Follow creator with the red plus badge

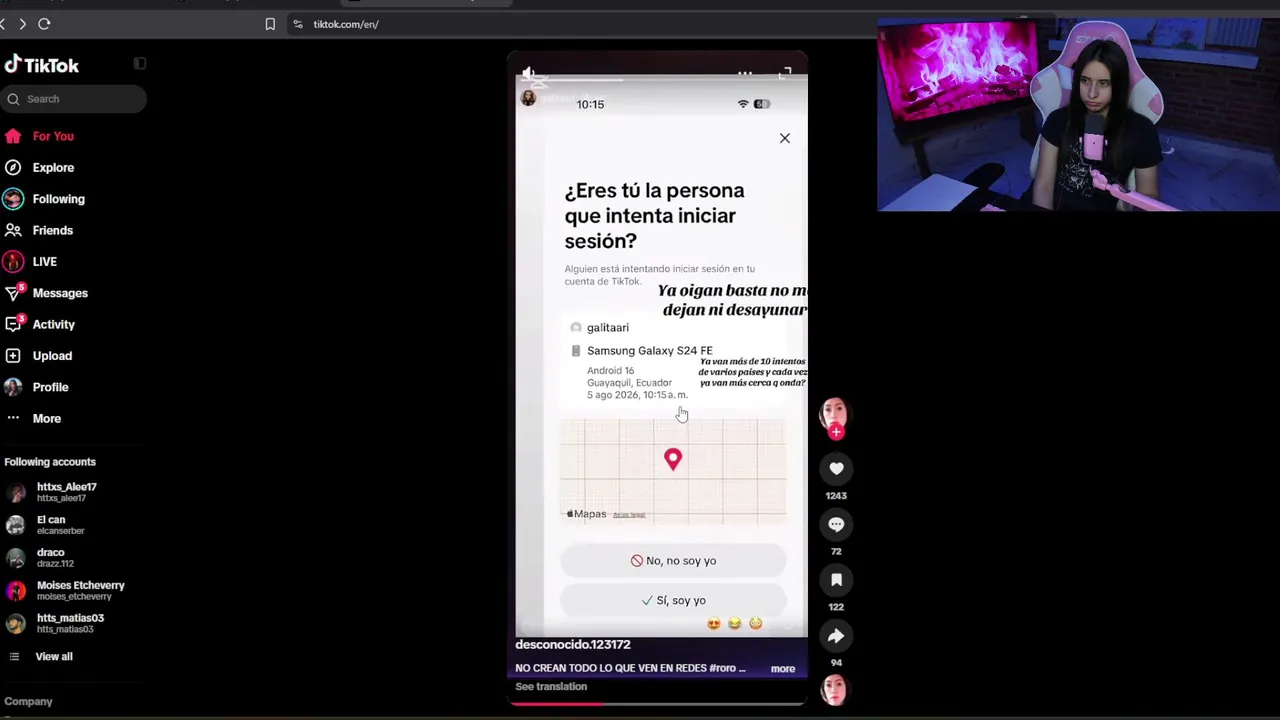[x=836, y=432]
